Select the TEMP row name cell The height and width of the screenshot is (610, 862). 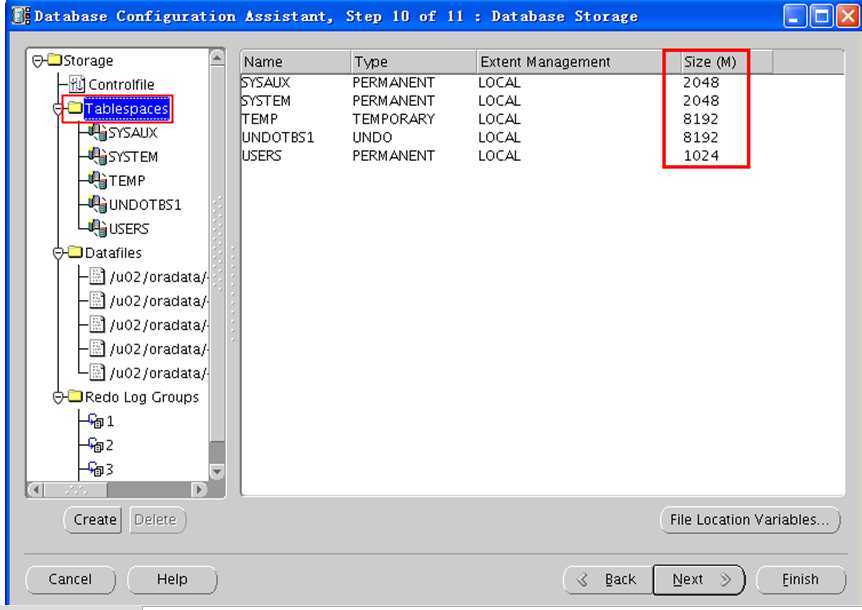tap(259, 119)
